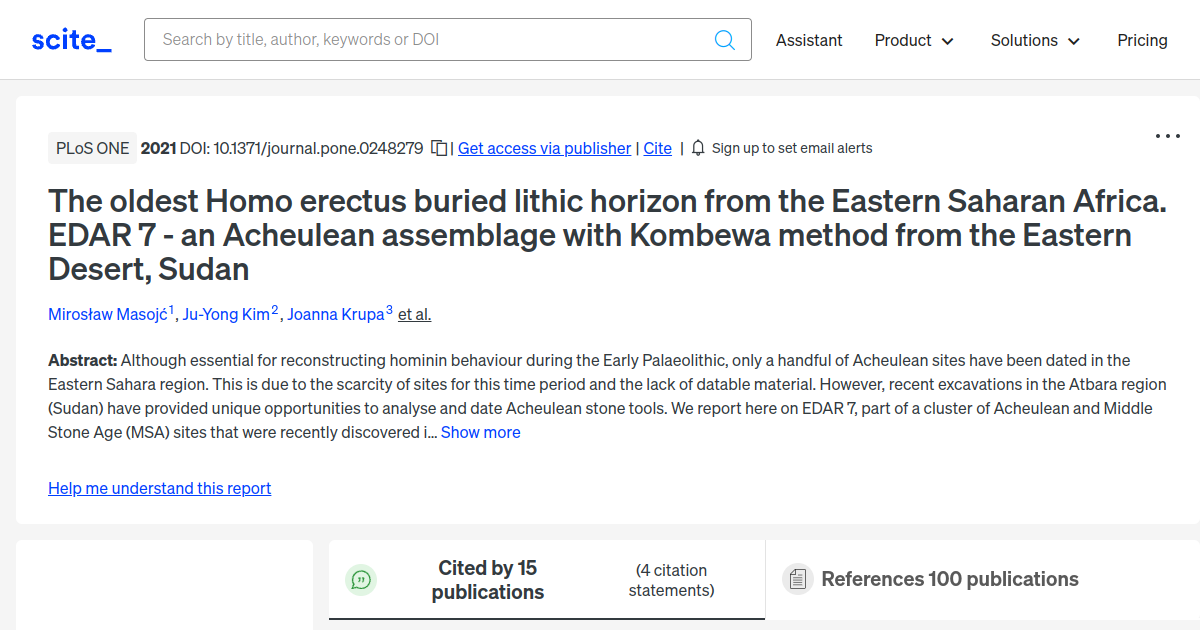
Task: Expand the Solutions dropdown menu
Action: (1035, 40)
